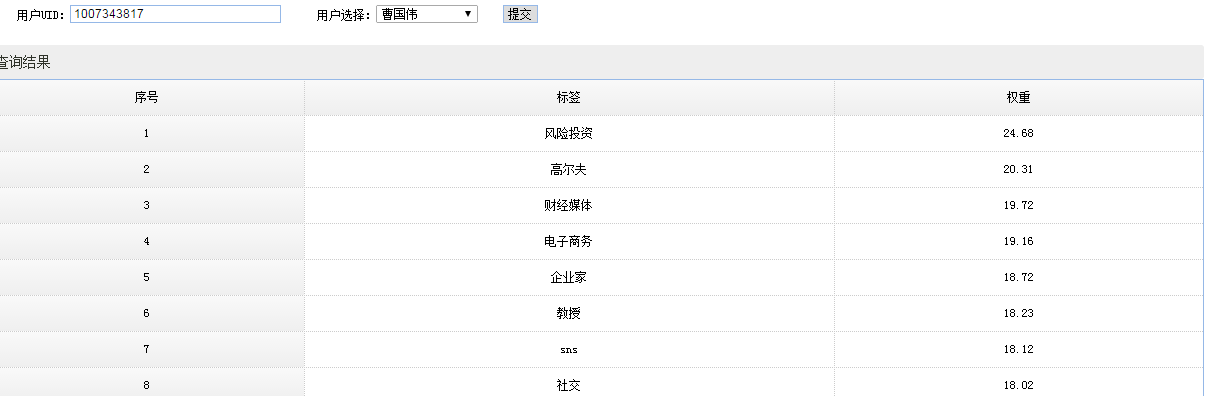
Task: Click the 序号 column header
Action: [x=146, y=98]
